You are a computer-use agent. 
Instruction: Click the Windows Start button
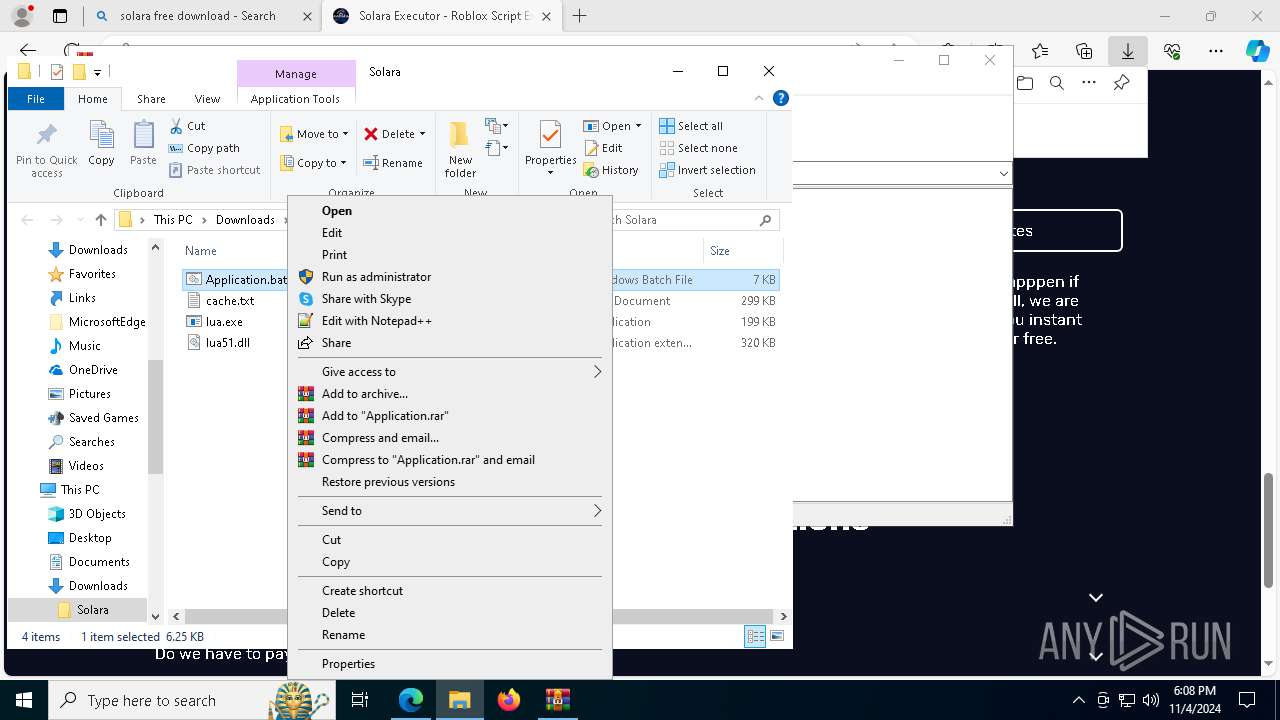(x=24, y=700)
